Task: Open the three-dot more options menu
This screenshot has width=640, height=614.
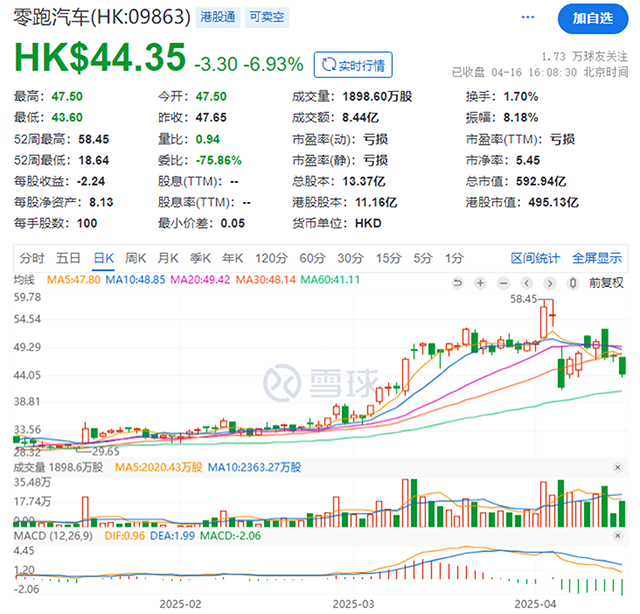Action: pos(527,17)
